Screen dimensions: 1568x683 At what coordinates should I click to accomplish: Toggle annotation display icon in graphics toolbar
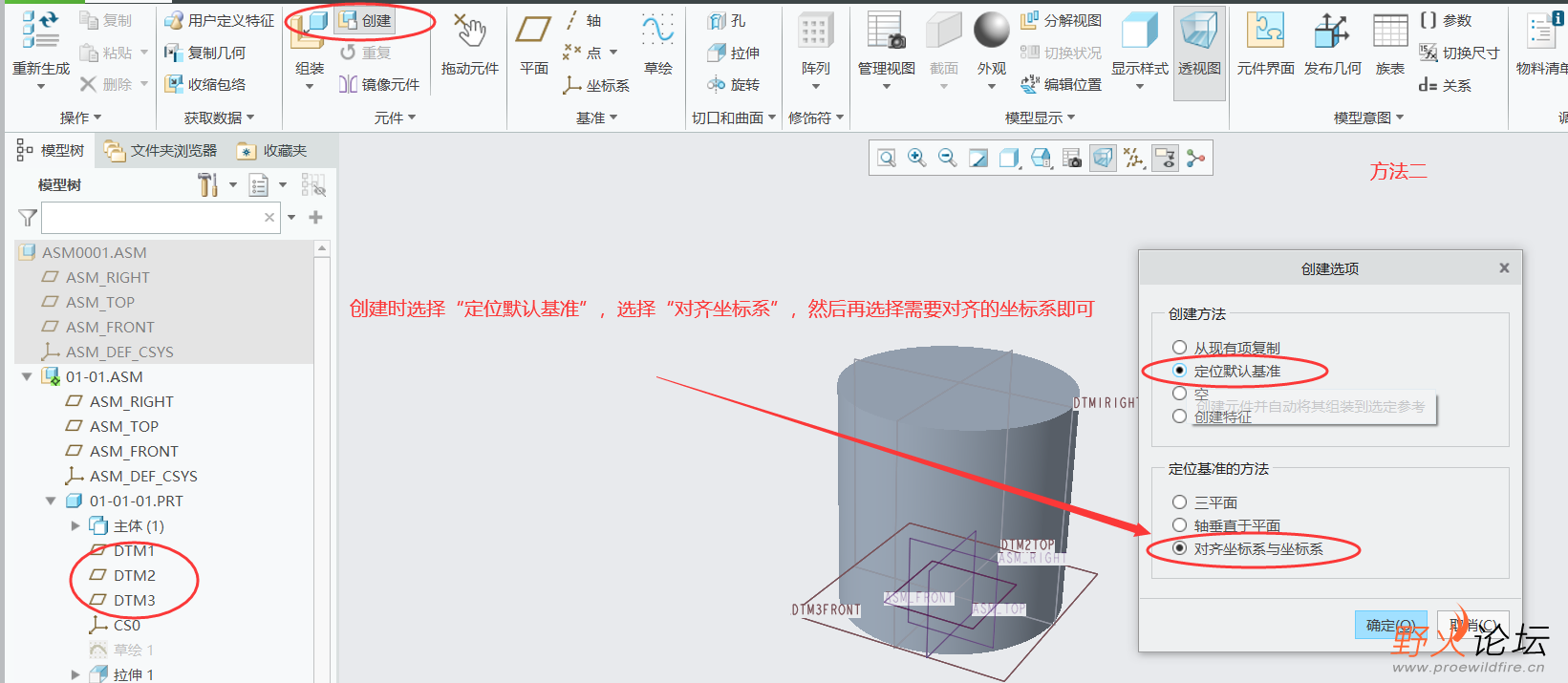point(1165,158)
